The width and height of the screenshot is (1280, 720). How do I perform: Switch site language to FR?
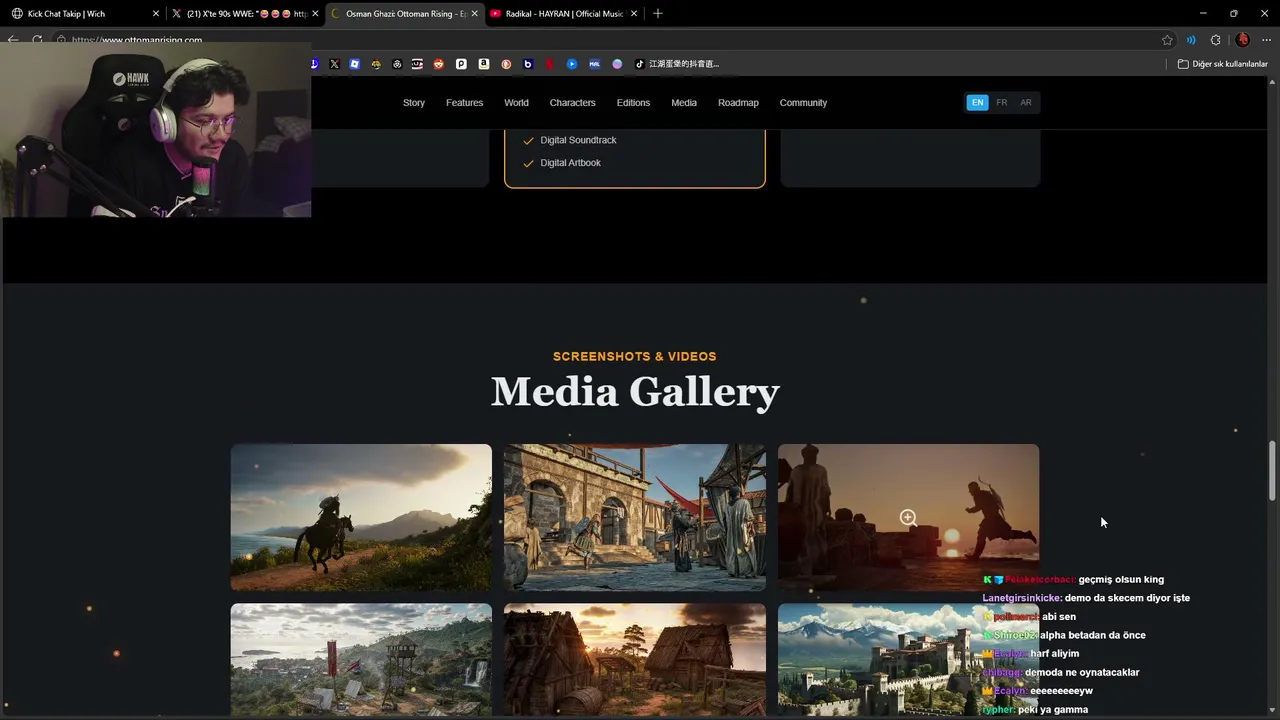tap(1001, 103)
